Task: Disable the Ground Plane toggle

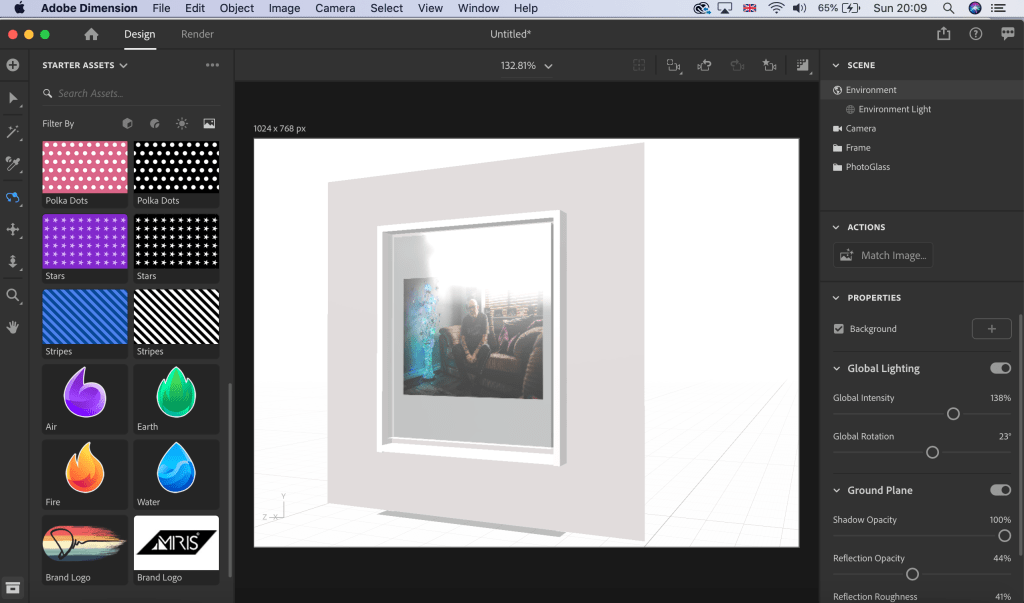Action: pyautogui.click(x=1000, y=490)
